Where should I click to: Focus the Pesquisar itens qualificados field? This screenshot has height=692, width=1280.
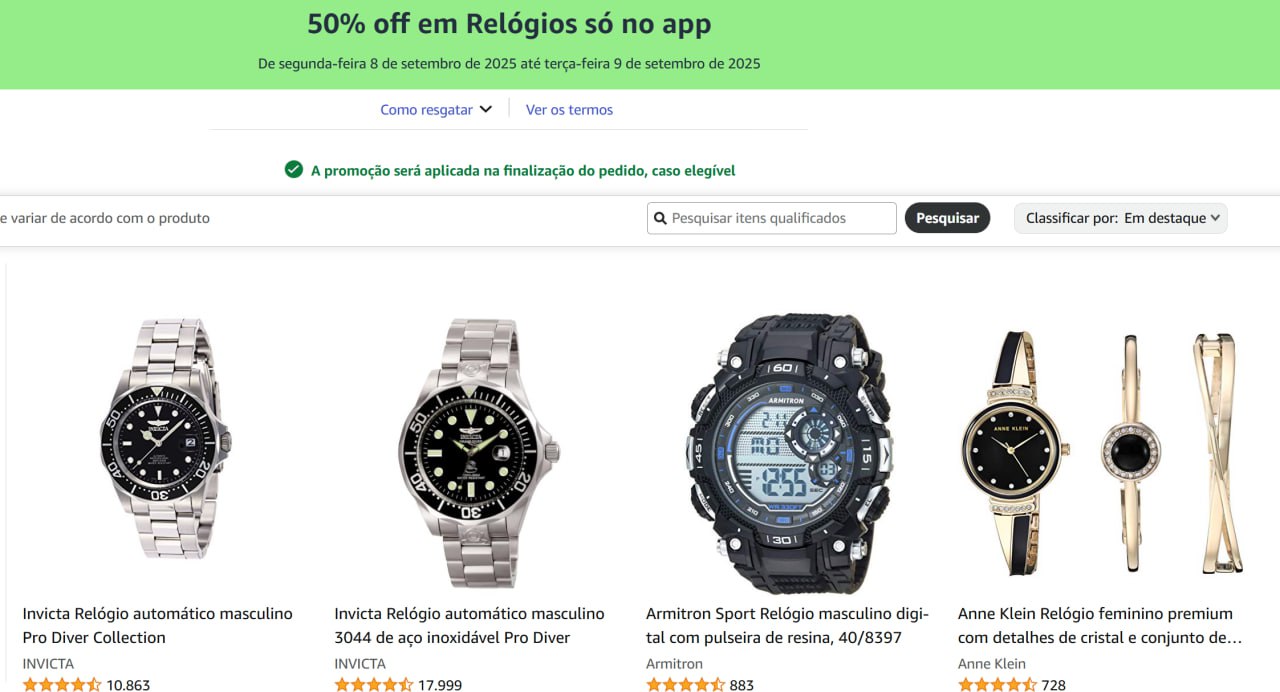click(x=772, y=218)
